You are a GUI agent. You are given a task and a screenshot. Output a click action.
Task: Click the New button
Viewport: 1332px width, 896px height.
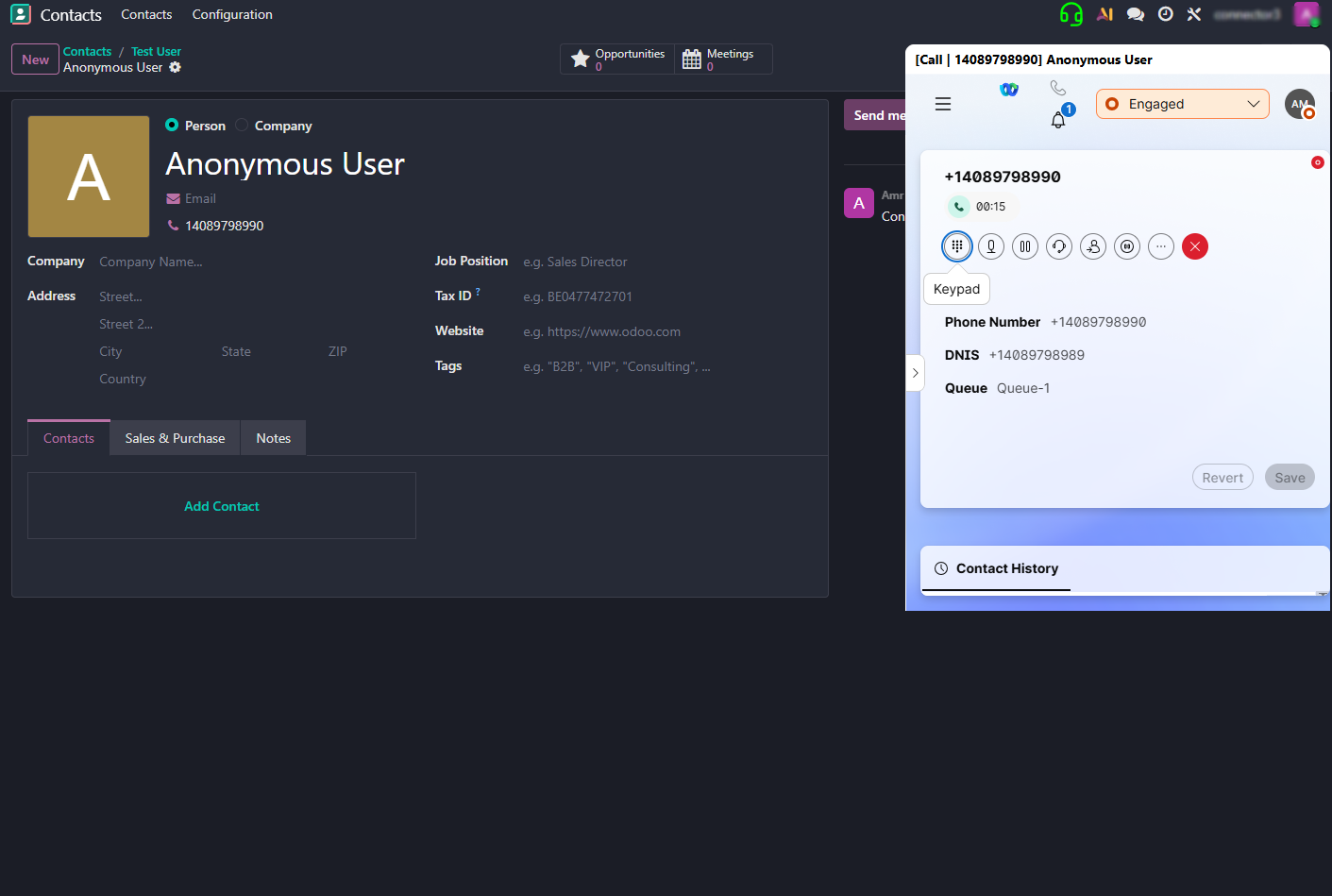35,59
